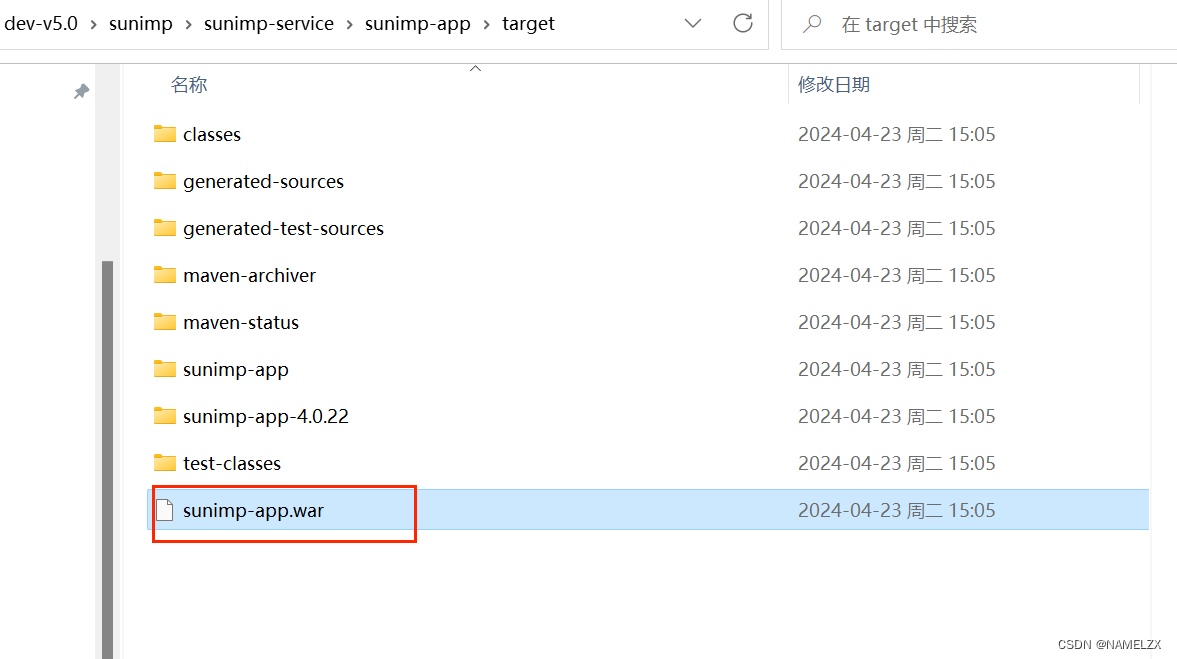This screenshot has height=659, width=1177.
Task: Click the pin icon in navigation pane
Action: click(x=81, y=91)
